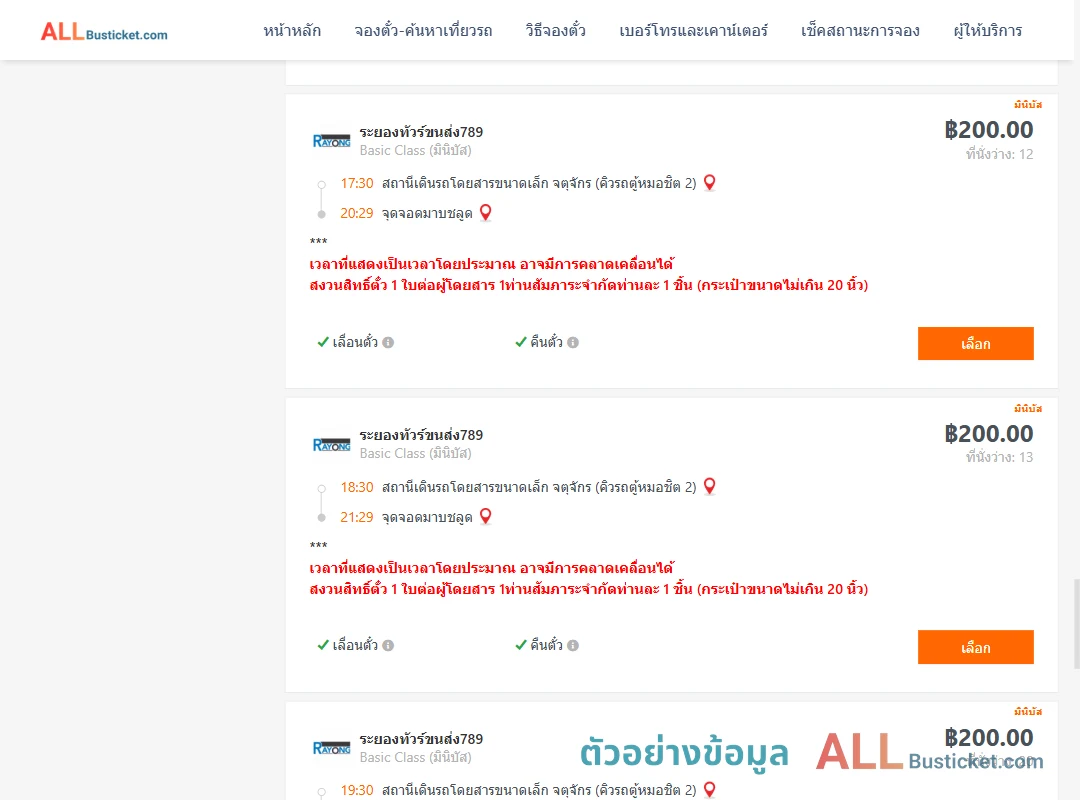Click ที่นั่งว่าง: 13 seats text
This screenshot has width=1080, height=800.
pos(999,457)
